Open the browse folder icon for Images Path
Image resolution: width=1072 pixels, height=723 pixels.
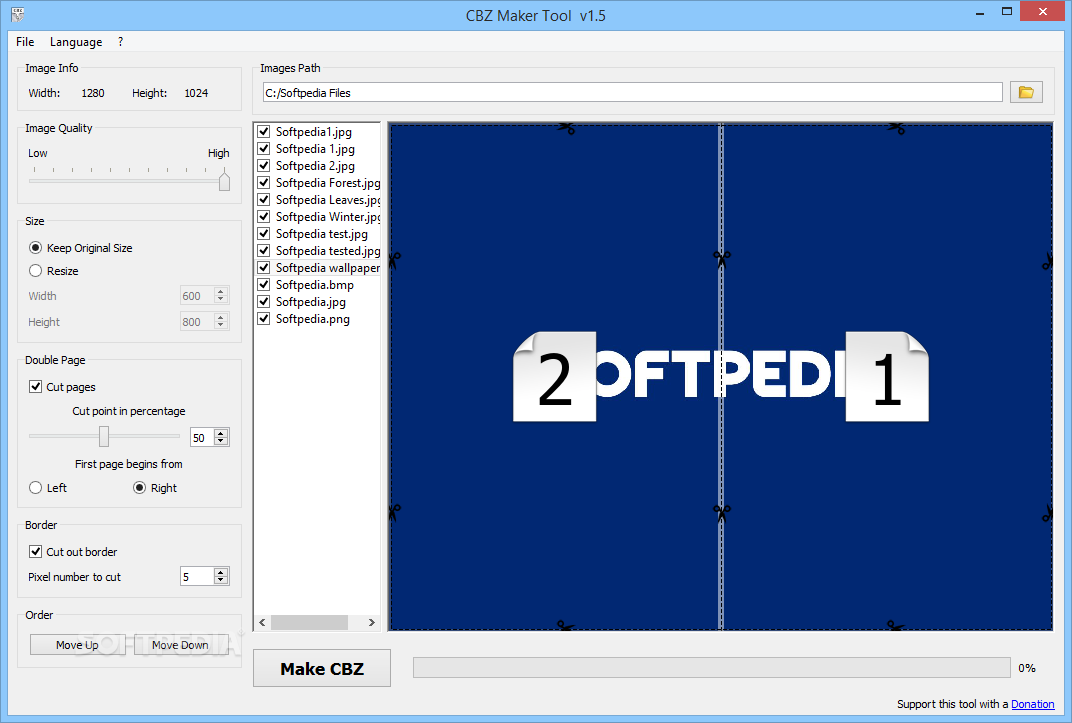click(x=1026, y=92)
